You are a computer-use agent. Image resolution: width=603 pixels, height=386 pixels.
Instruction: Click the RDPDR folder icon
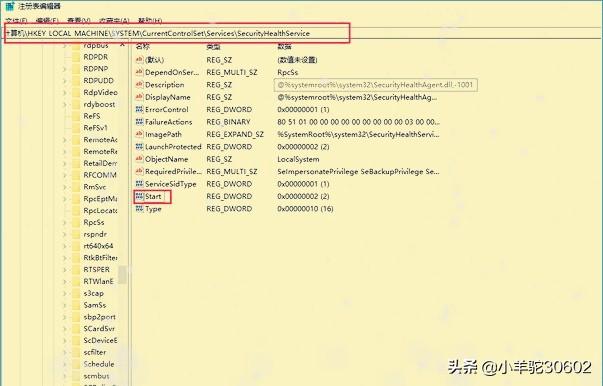[x=76, y=57]
